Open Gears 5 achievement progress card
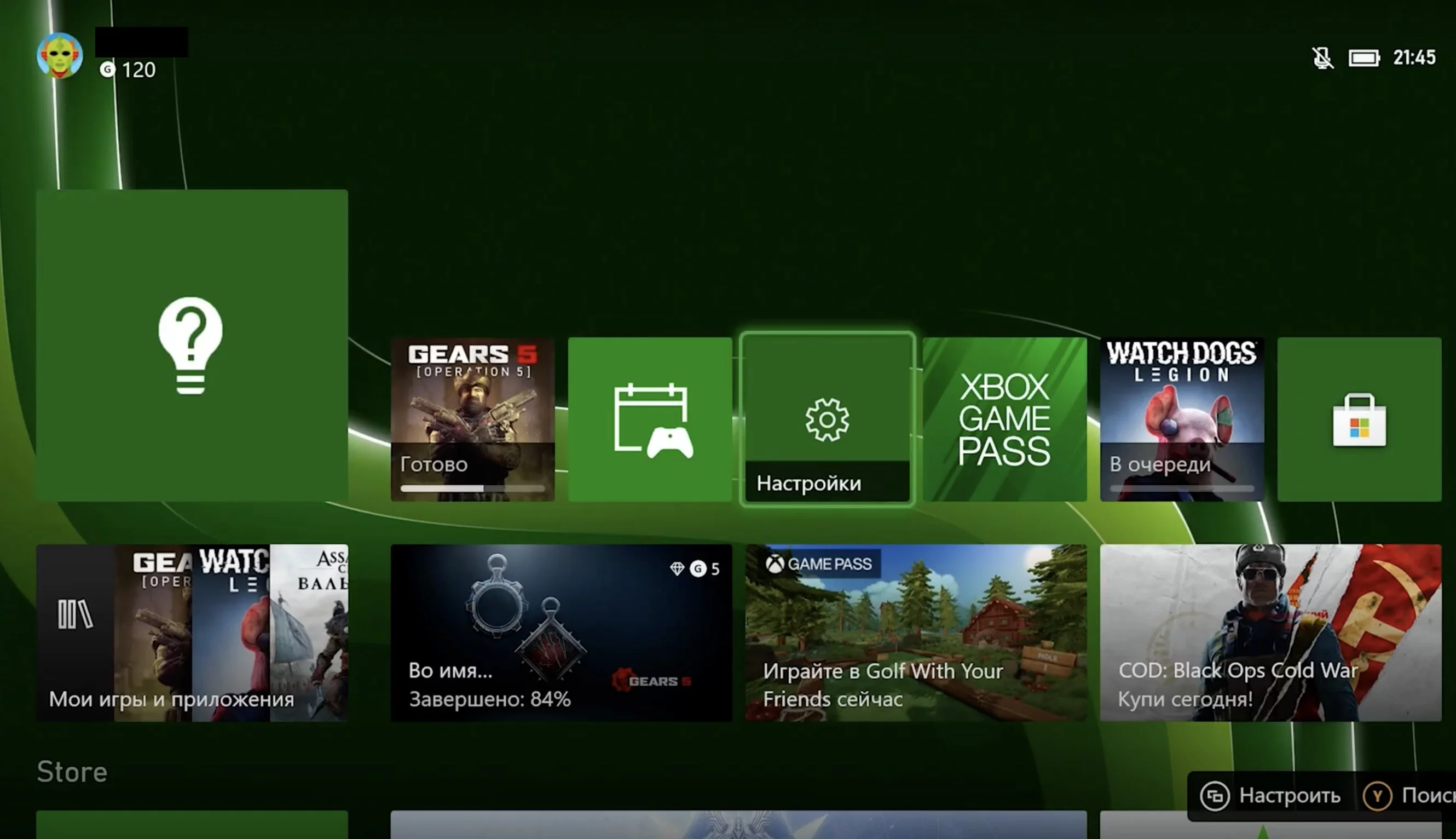Screen dimensions: 1456x839 pos(561,633)
